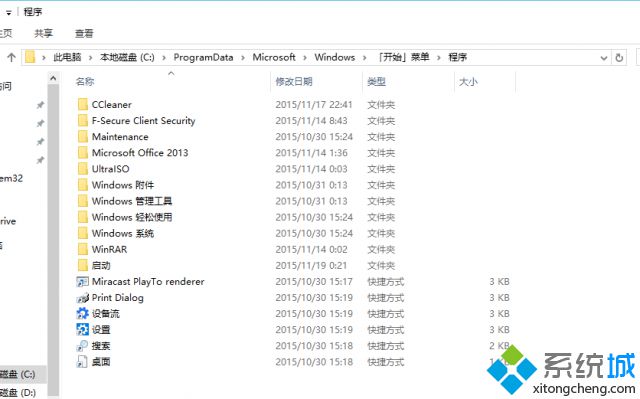Click the first pin icon in navigation pane
Image resolution: width=640 pixels, height=399 pixels.
pyautogui.click(x=40, y=105)
